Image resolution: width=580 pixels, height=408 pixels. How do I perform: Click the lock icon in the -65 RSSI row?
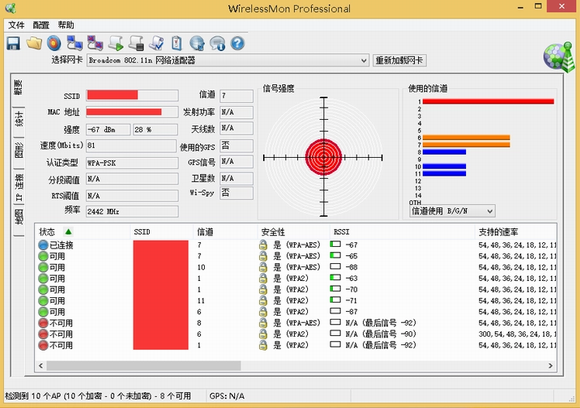(263, 256)
